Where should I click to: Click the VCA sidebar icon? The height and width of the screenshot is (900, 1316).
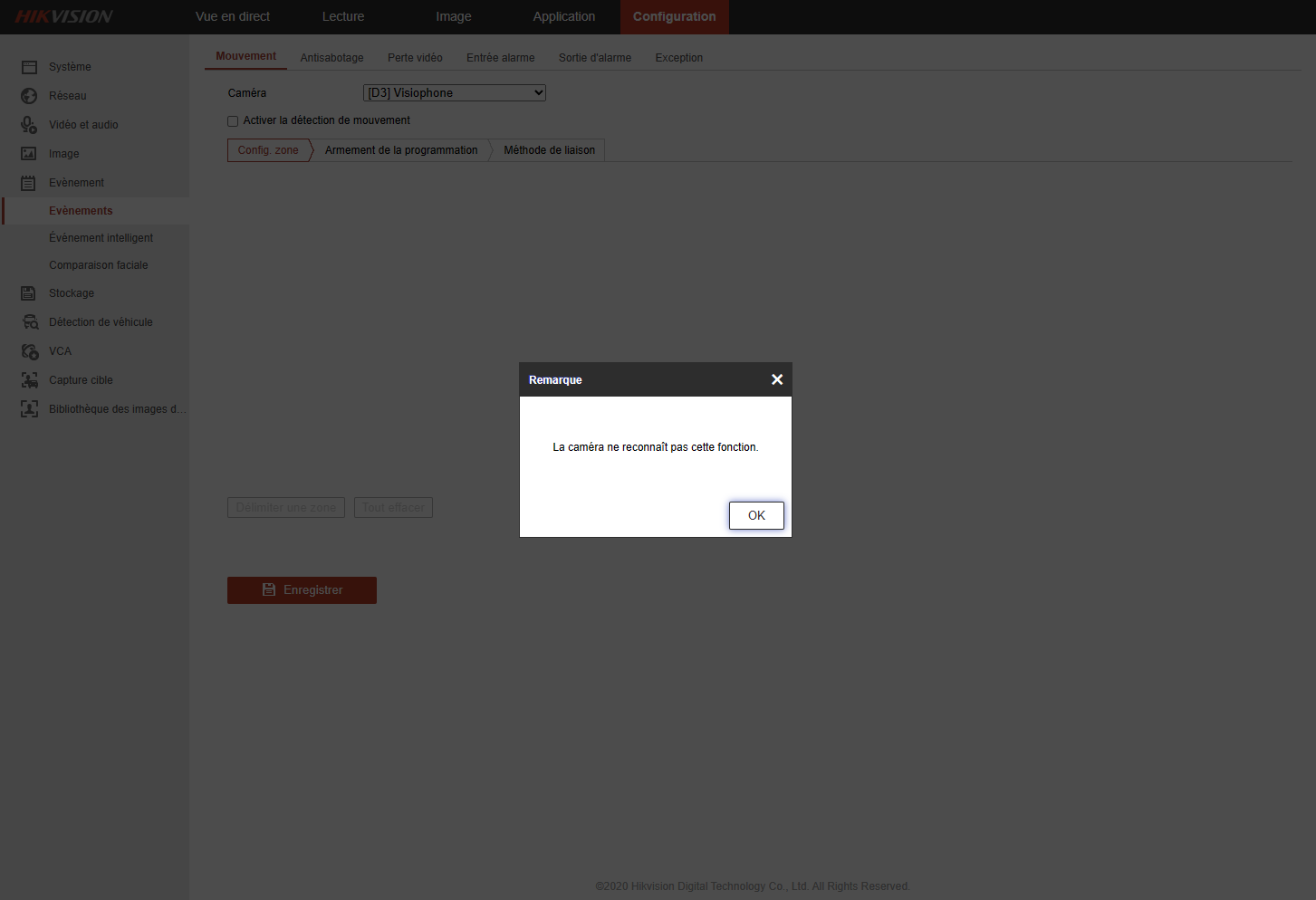point(29,351)
